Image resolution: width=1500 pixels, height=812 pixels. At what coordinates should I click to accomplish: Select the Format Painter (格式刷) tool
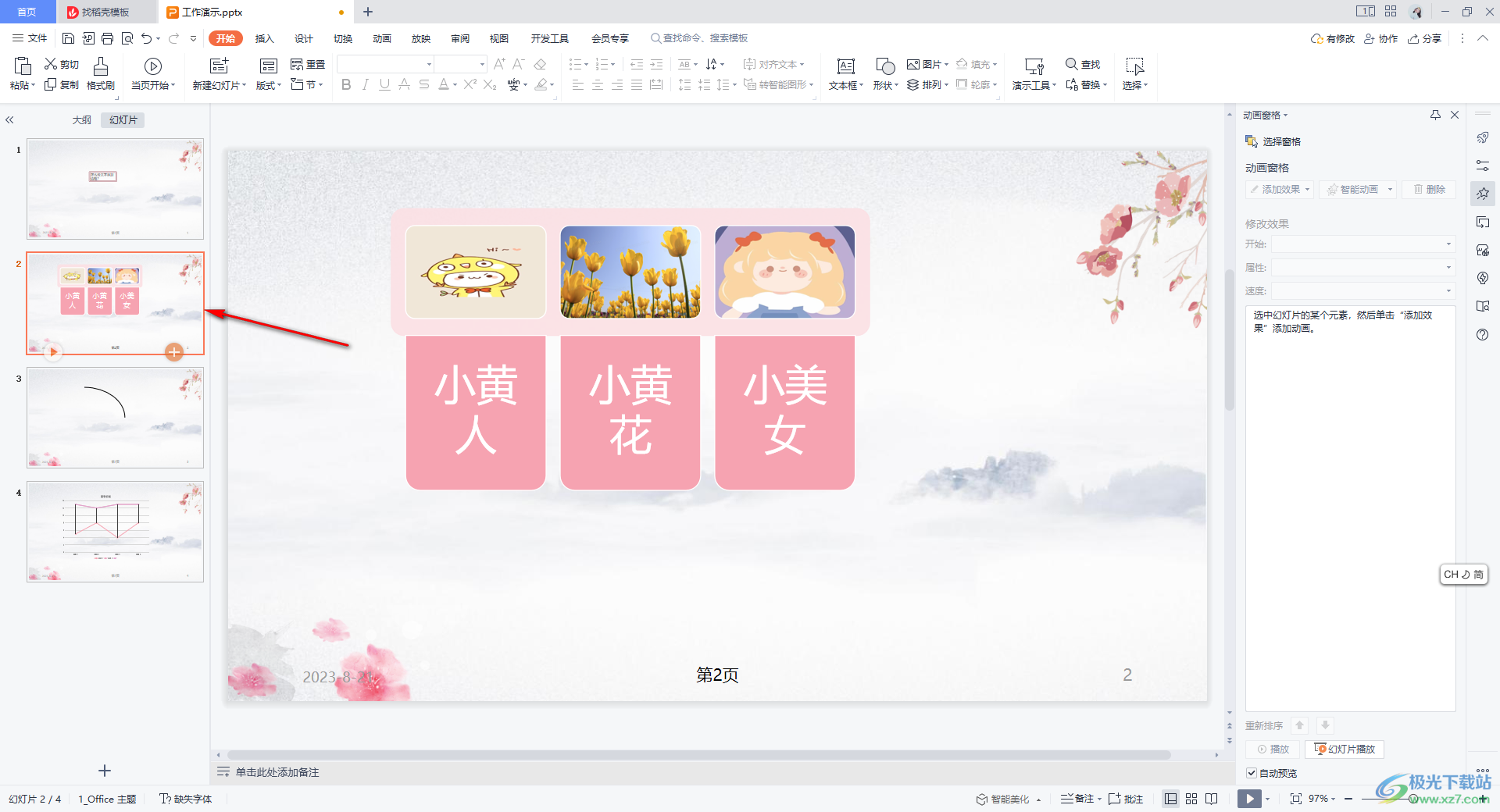click(x=101, y=73)
